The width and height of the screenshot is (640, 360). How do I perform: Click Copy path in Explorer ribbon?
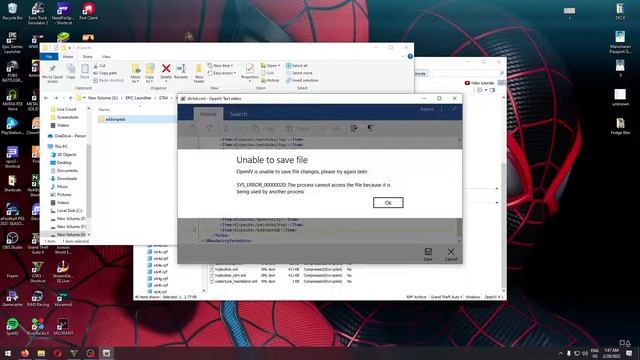(105, 73)
